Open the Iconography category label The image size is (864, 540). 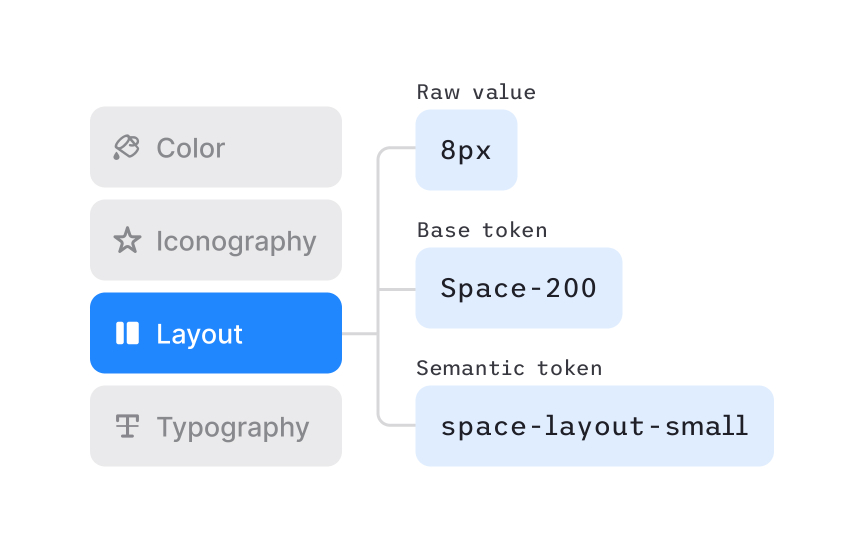236,241
